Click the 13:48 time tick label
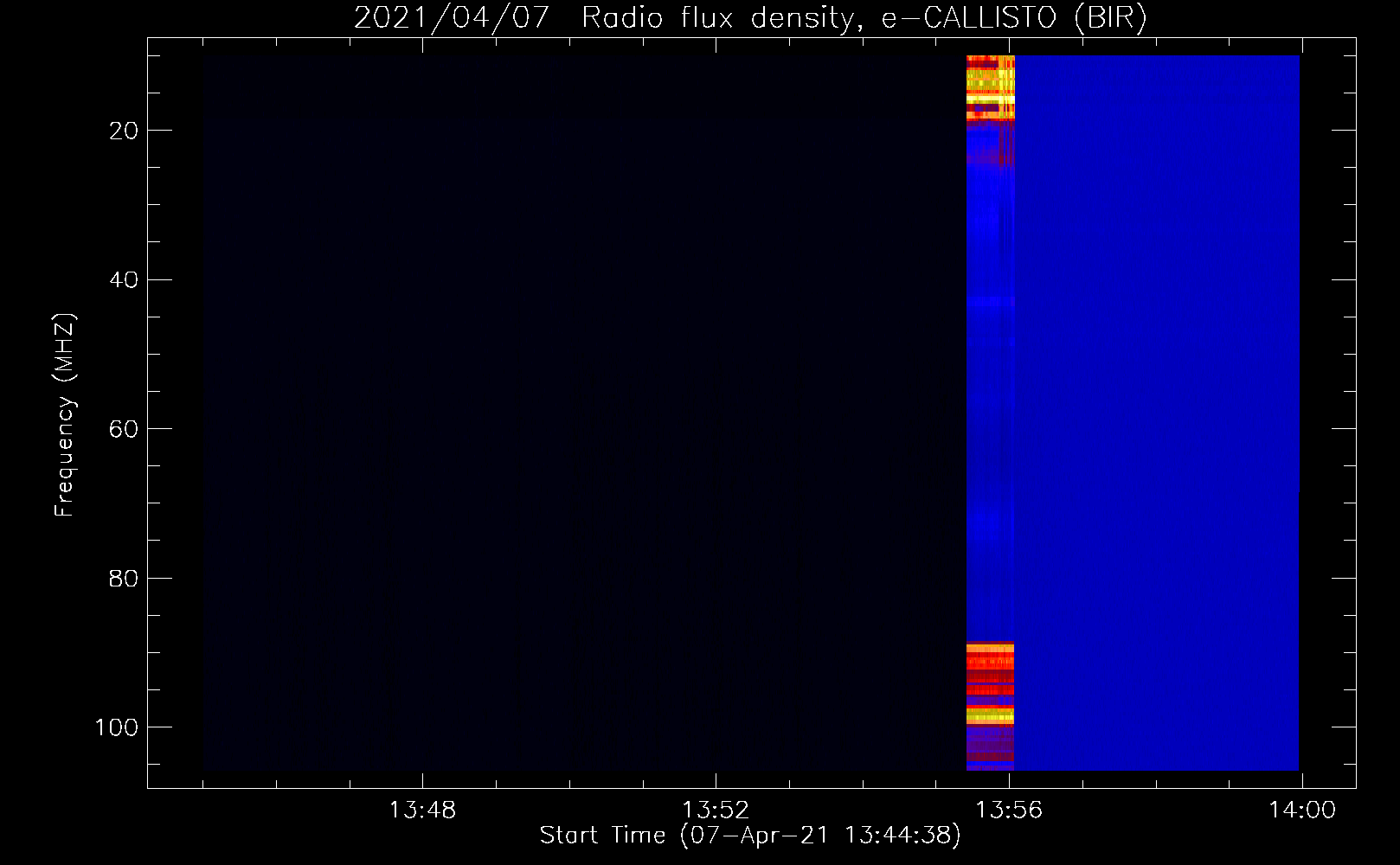The width and height of the screenshot is (1400, 865). pos(422,811)
